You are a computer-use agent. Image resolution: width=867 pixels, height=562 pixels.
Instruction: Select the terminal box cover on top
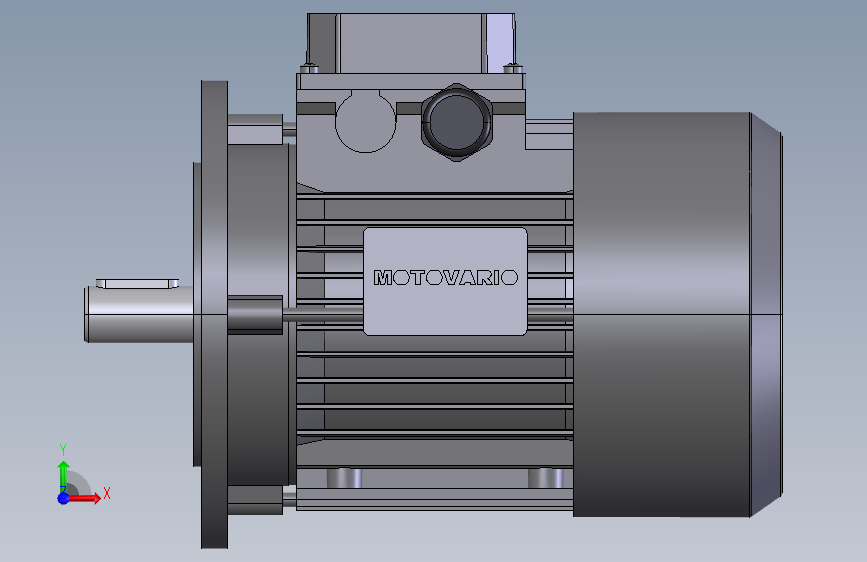point(411,43)
